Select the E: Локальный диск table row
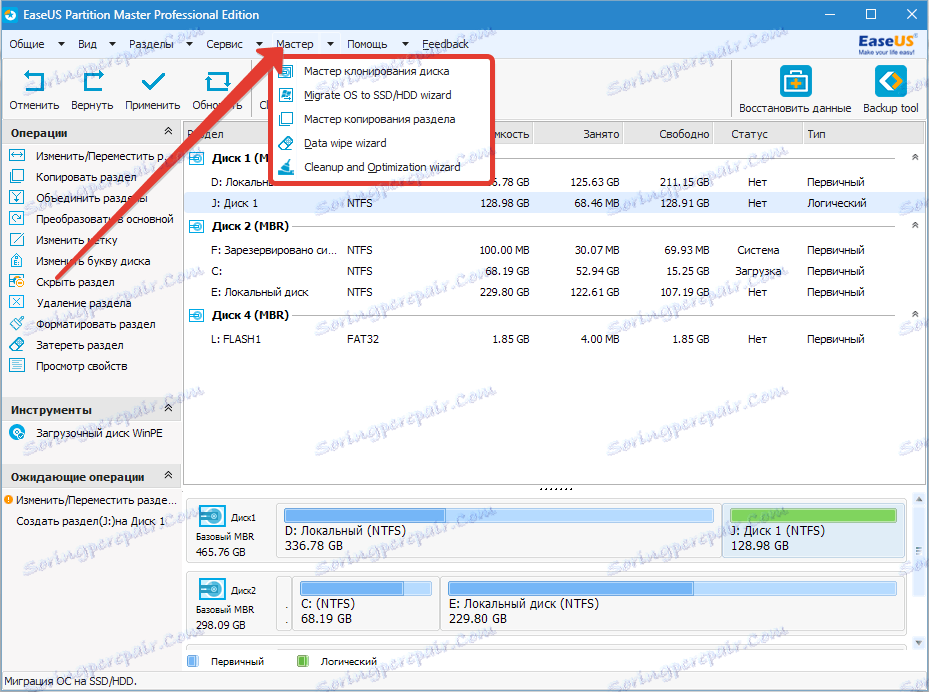 coord(554,292)
